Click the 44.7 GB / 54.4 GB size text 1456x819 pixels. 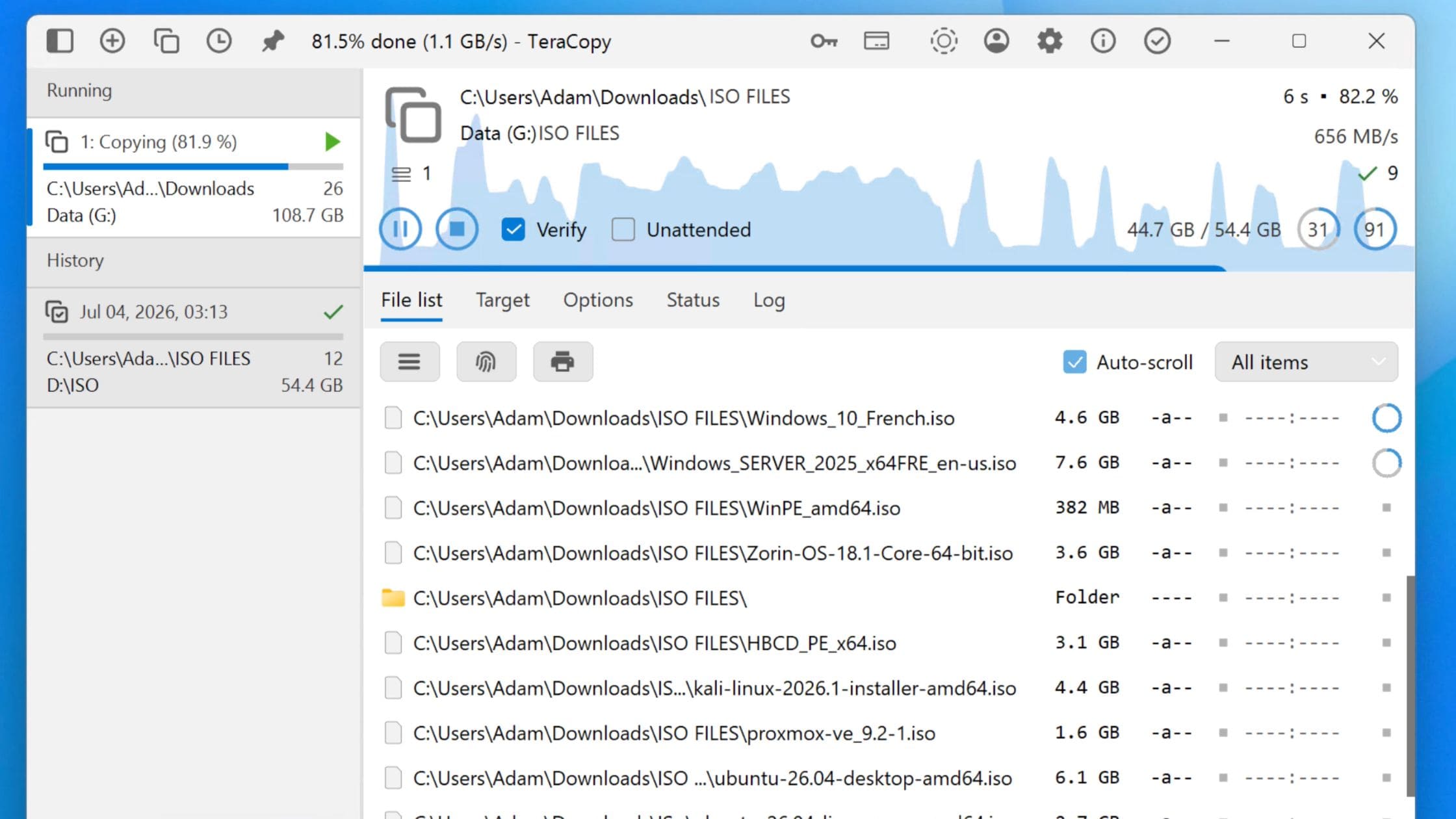pyautogui.click(x=1204, y=229)
